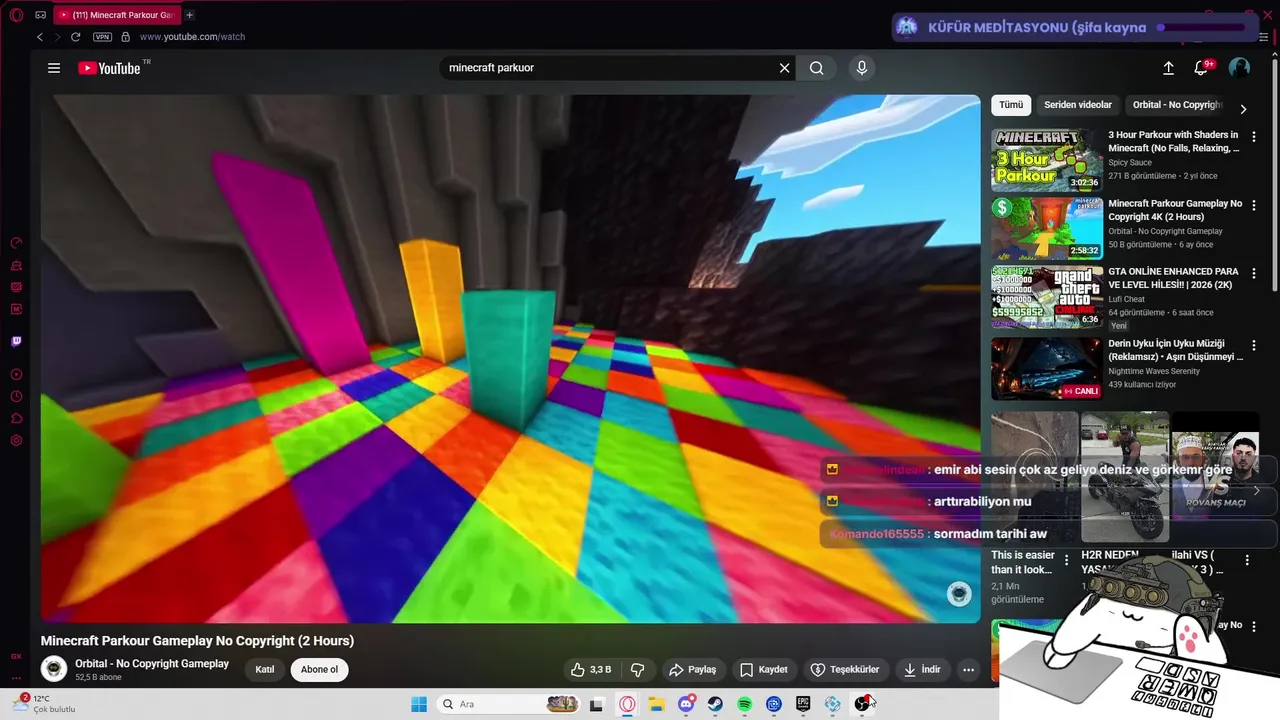
Task: Save the video with Kaydet
Action: click(x=763, y=670)
